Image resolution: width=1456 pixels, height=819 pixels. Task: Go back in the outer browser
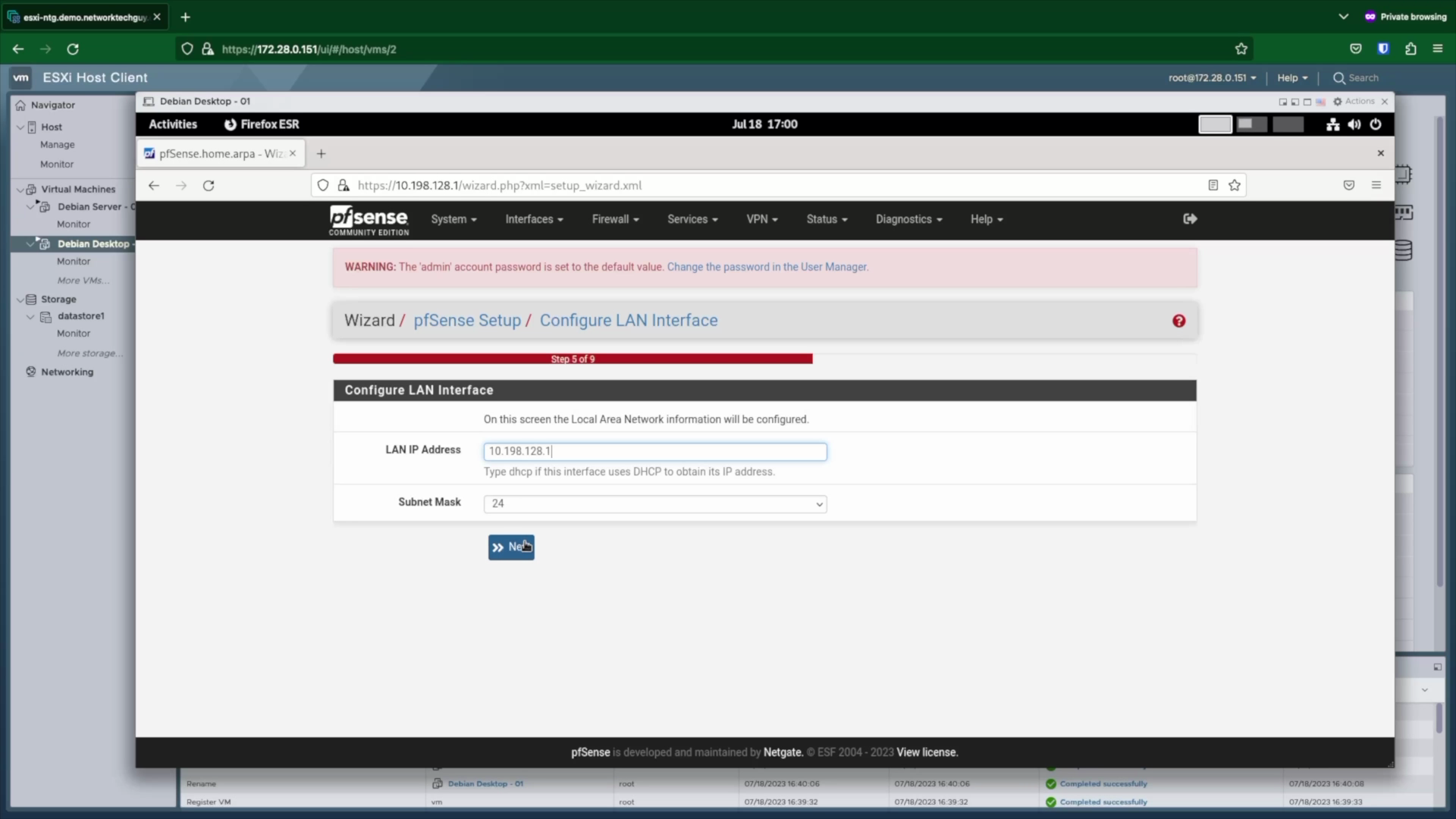coord(18,49)
